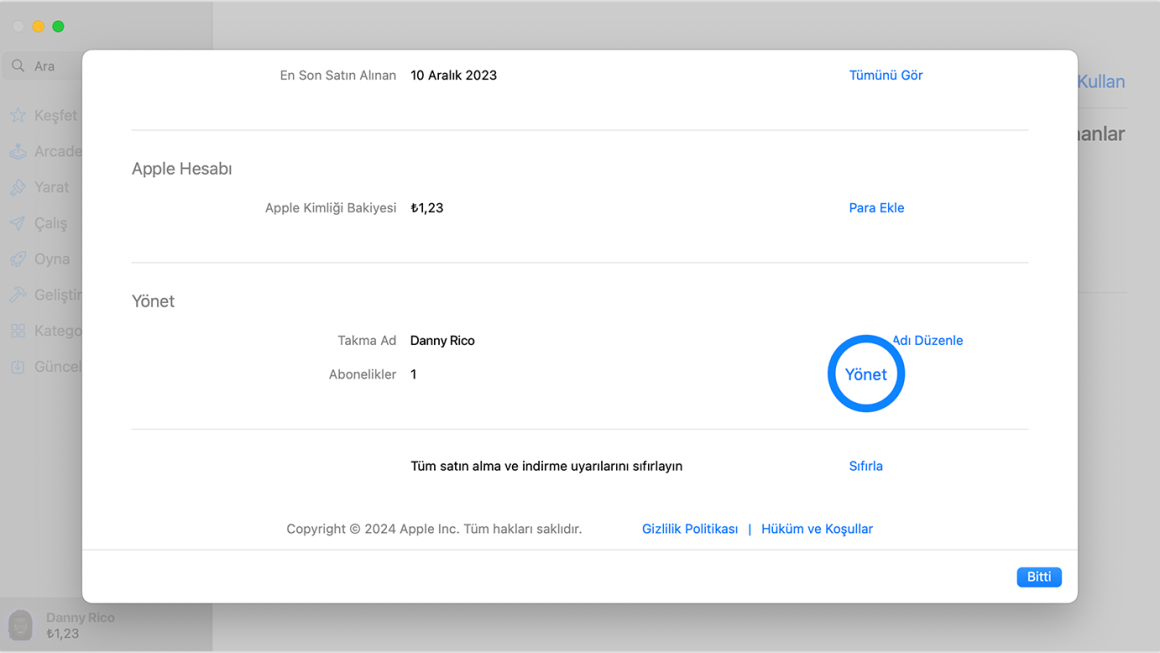Screen dimensions: 1160x653
Task: Click the green fullscreen window button
Action: (58, 27)
